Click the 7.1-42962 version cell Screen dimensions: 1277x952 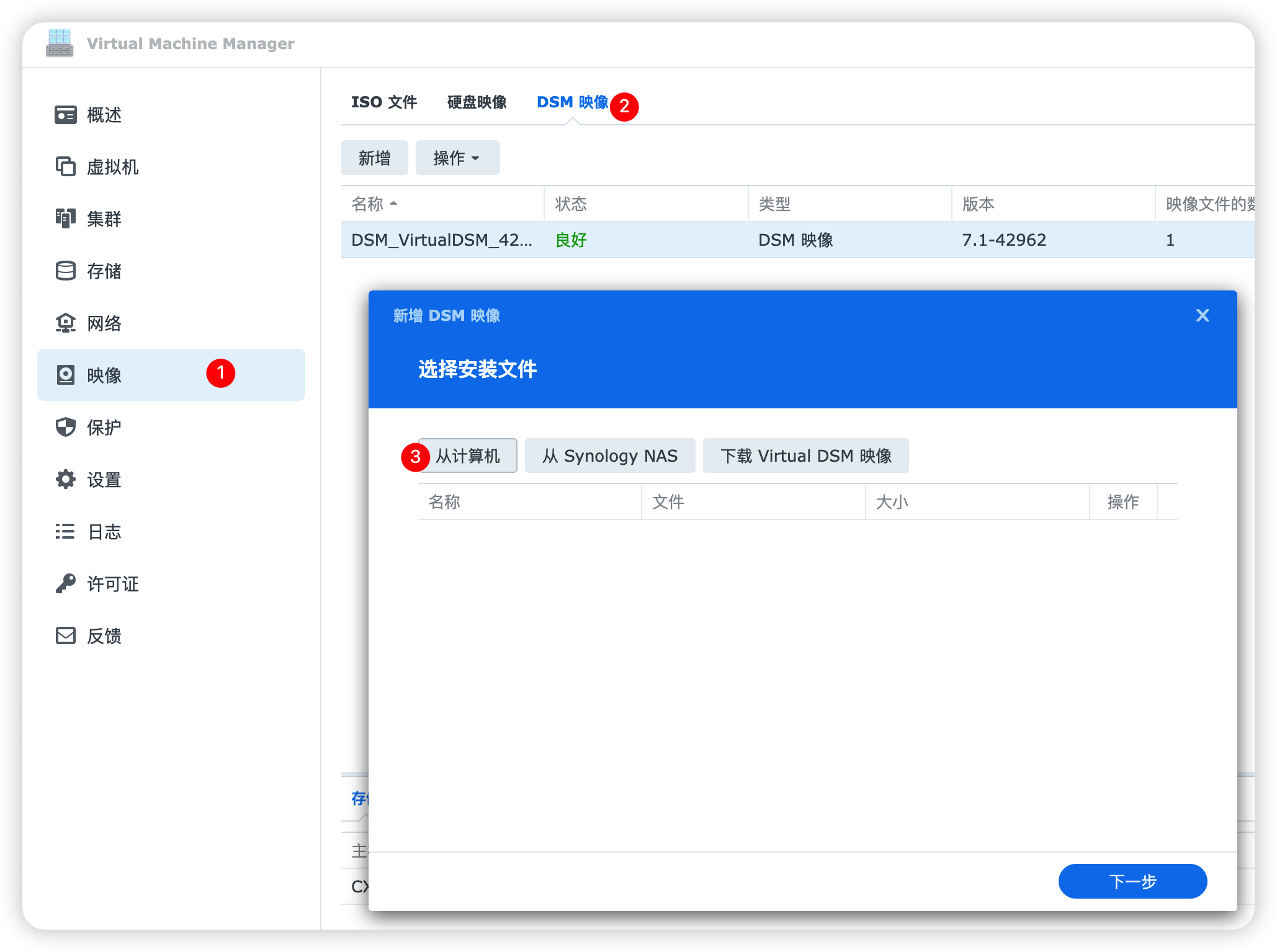tap(1004, 240)
